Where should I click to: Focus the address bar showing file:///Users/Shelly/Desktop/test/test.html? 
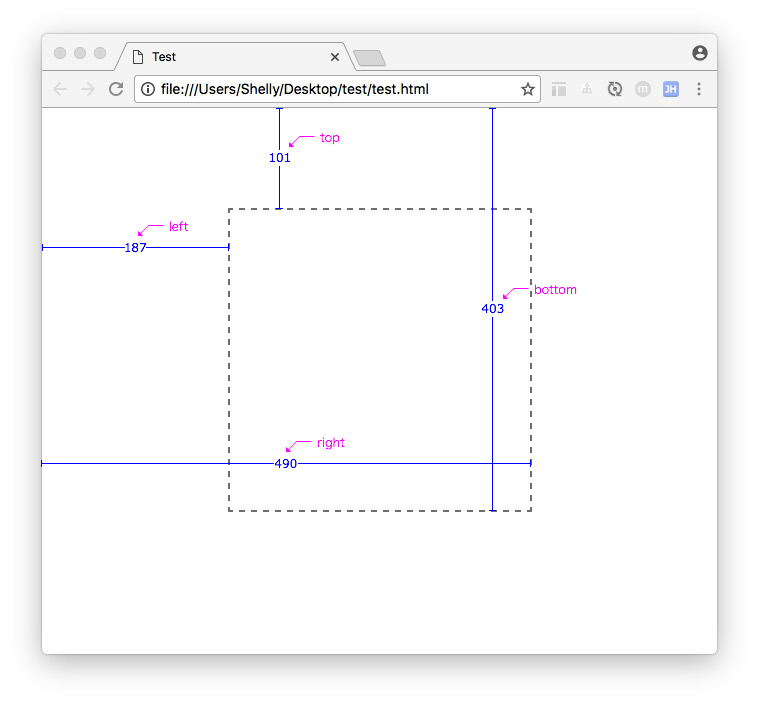(337, 89)
